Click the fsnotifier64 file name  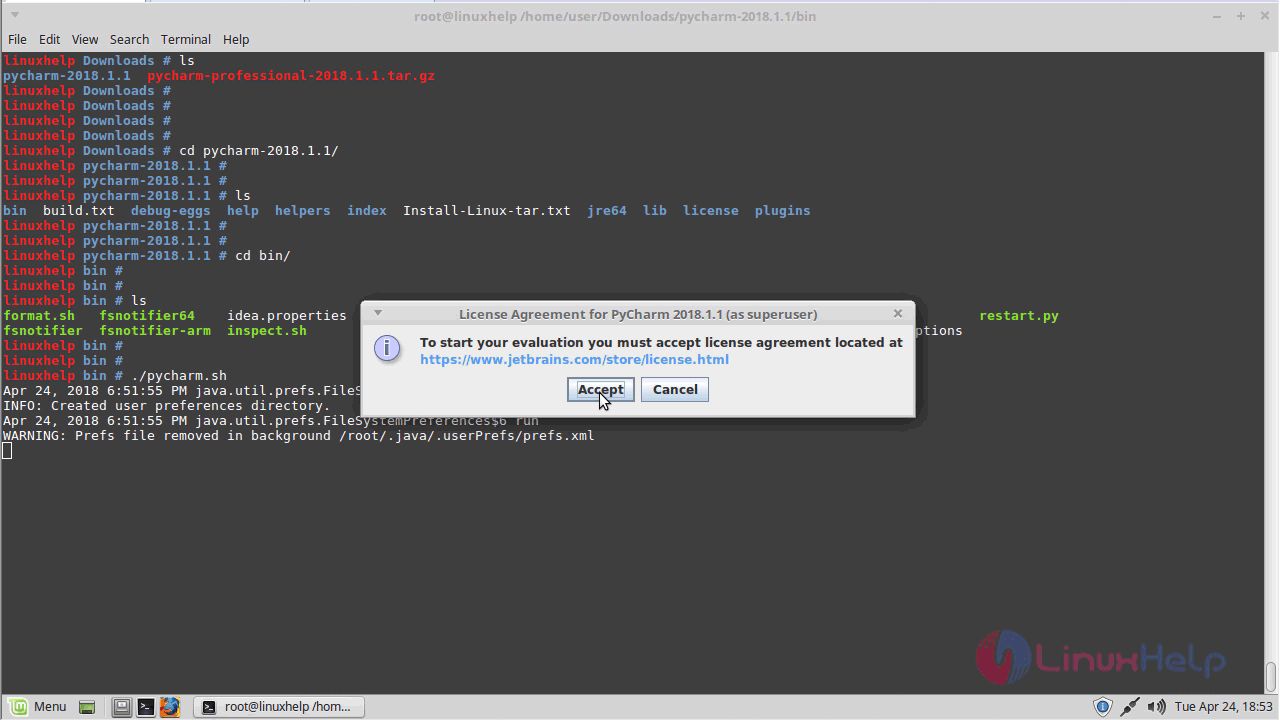click(x=147, y=315)
